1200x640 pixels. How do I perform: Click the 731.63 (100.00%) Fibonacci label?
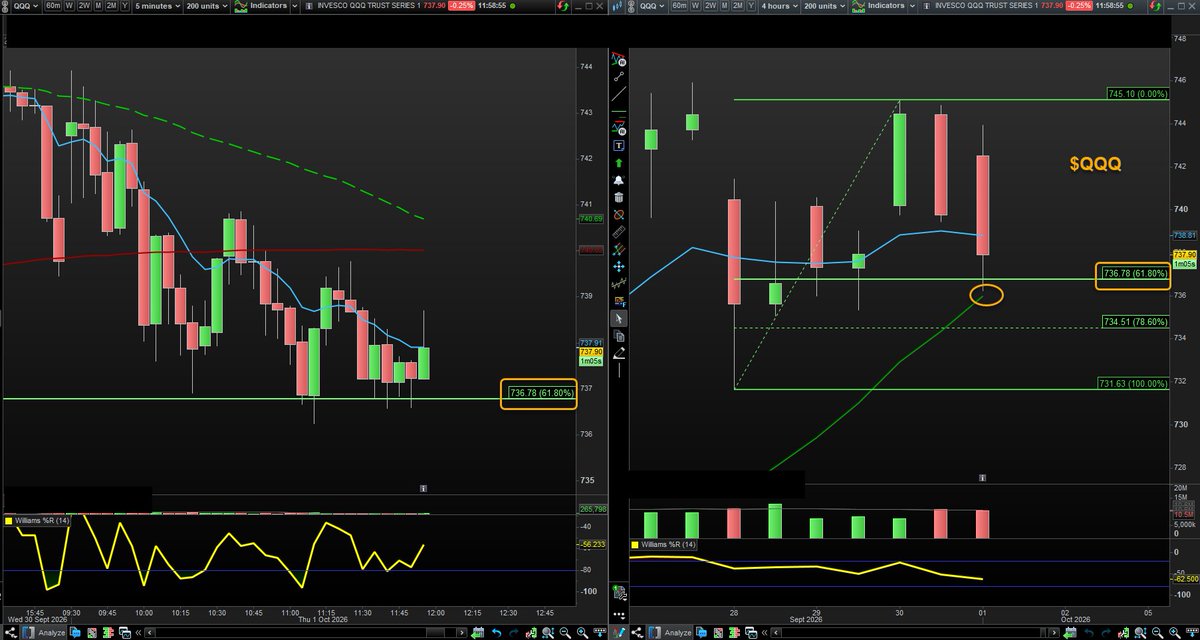[x=1135, y=383]
